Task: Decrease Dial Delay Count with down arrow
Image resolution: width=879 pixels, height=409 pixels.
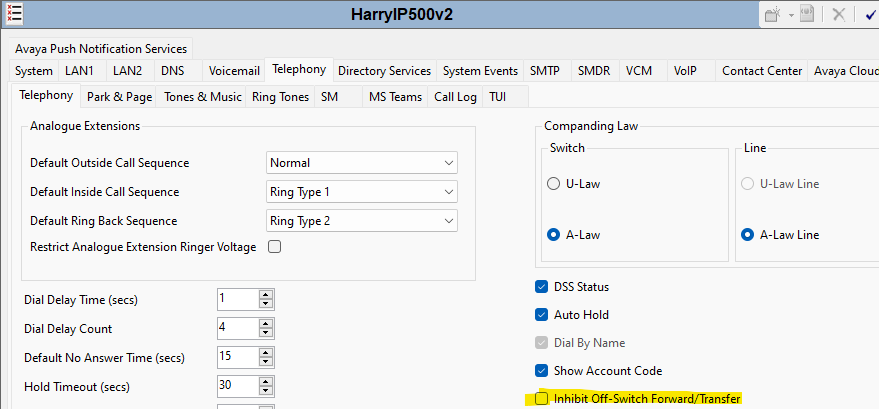Action: [266, 333]
